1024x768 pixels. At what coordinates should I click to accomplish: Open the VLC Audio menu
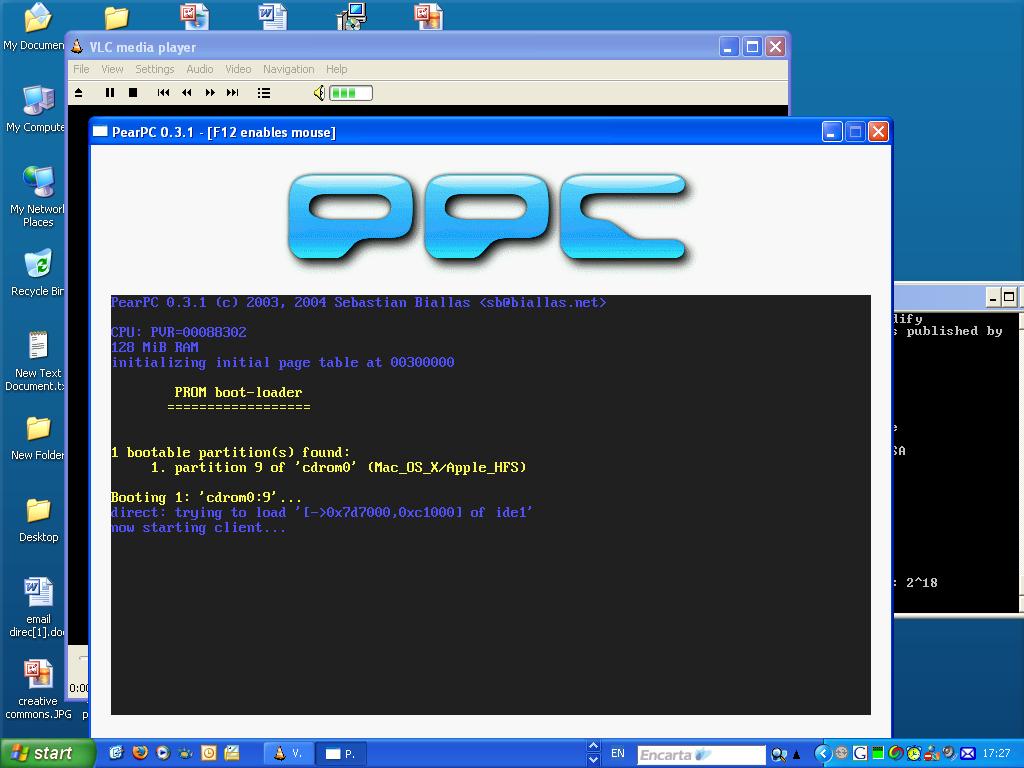(x=200, y=69)
